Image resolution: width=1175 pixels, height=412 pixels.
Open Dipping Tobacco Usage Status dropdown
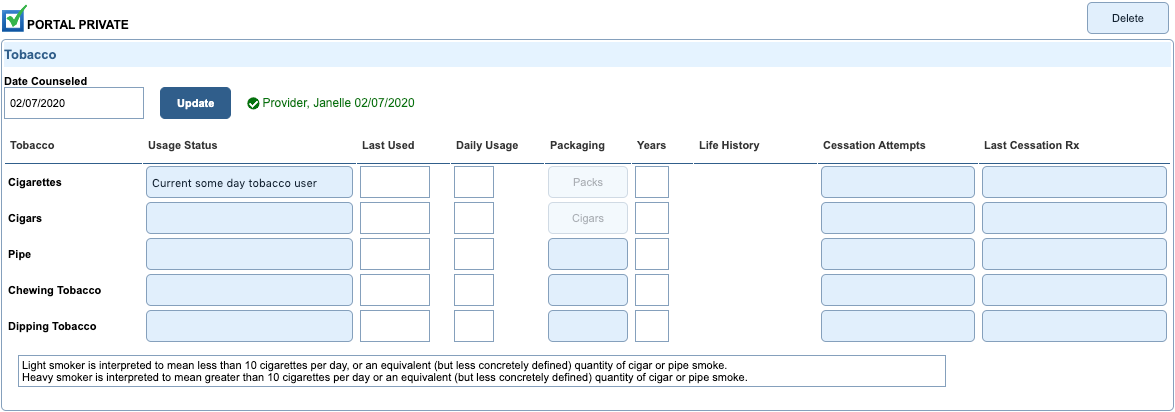coord(249,326)
